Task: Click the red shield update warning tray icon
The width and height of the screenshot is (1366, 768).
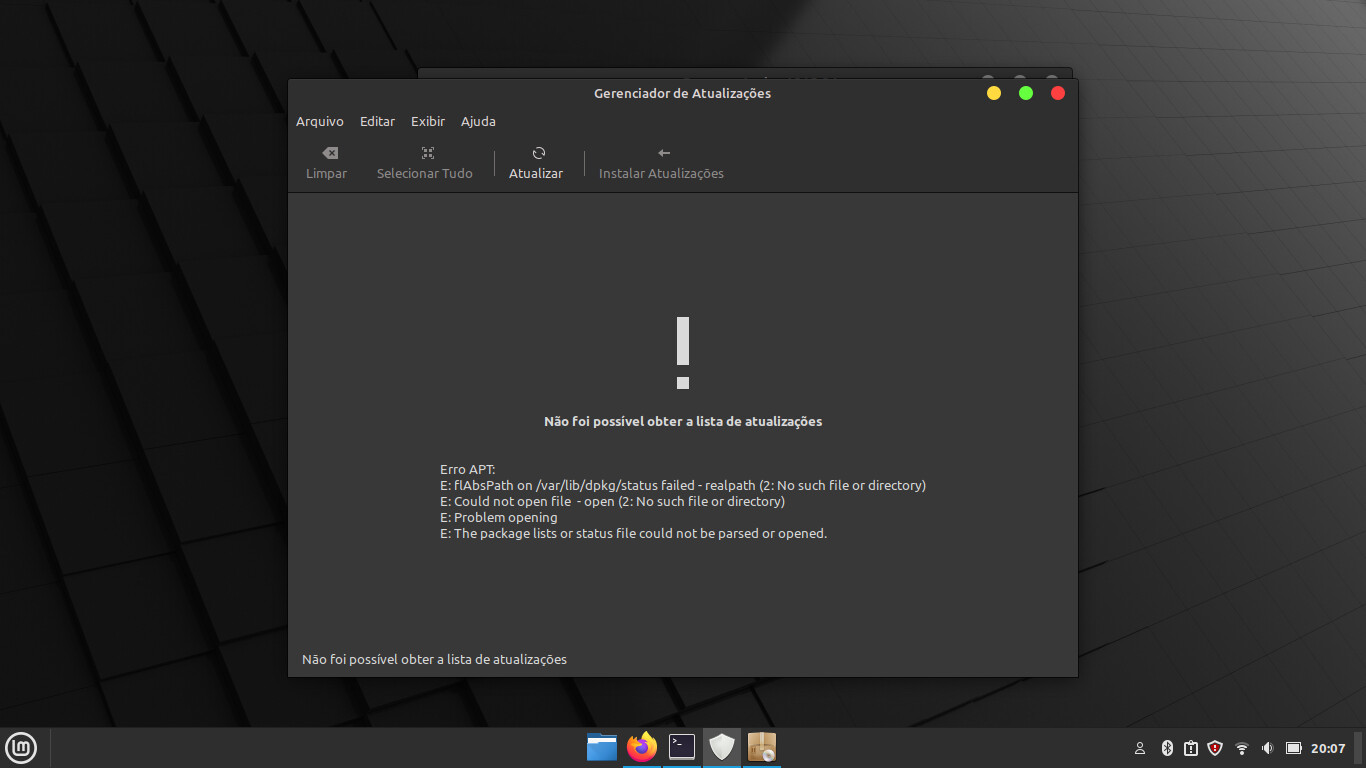Action: click(x=1215, y=748)
